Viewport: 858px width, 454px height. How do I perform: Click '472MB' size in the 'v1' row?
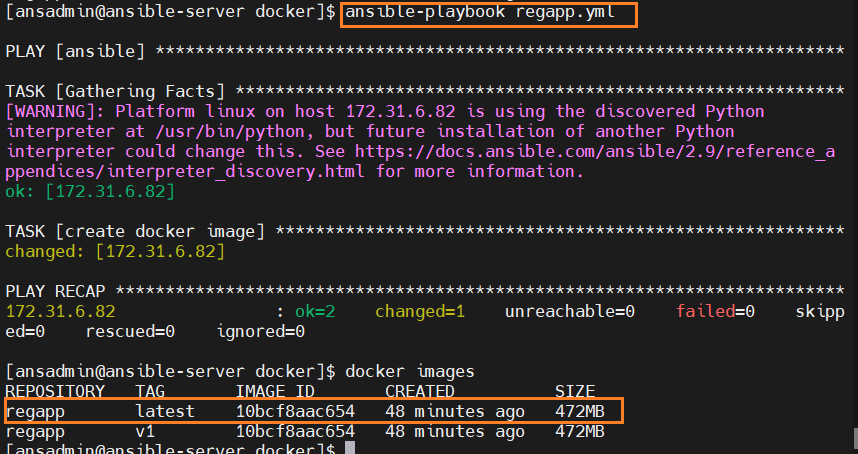coord(580,432)
